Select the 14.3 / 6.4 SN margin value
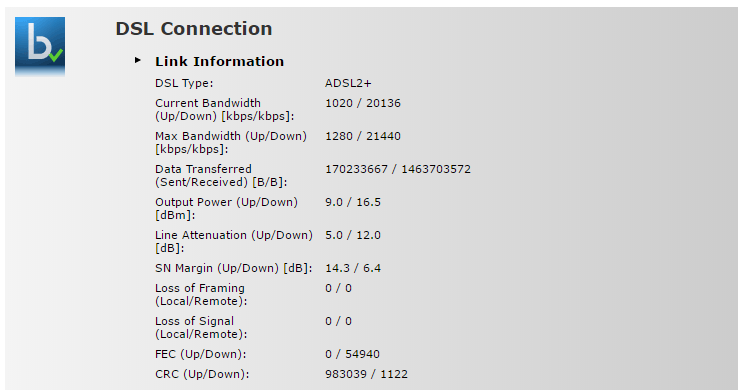Screen dimensions: 742x392 (353, 268)
